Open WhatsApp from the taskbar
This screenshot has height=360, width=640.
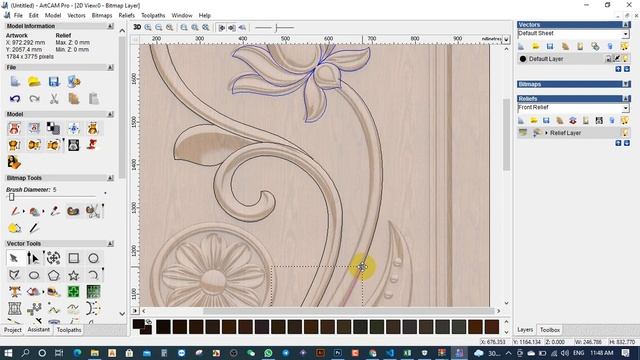point(268,353)
